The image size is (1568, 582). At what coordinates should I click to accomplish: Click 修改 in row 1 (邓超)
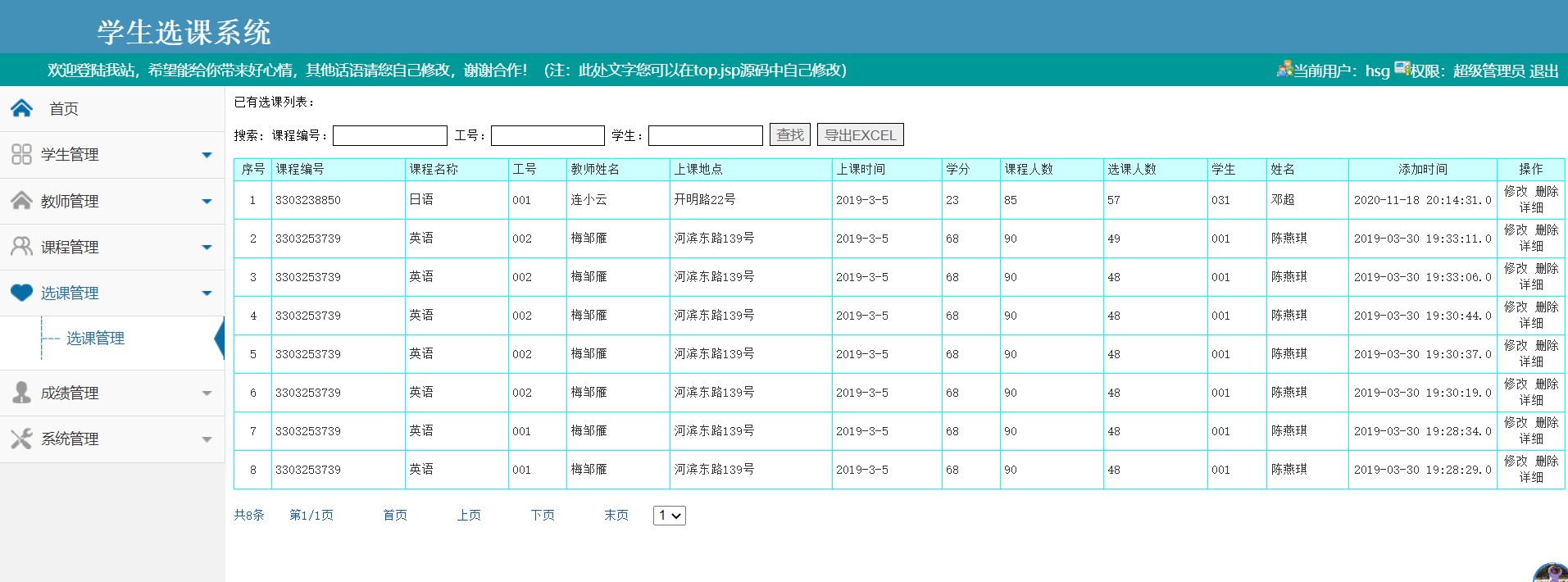[1516, 191]
